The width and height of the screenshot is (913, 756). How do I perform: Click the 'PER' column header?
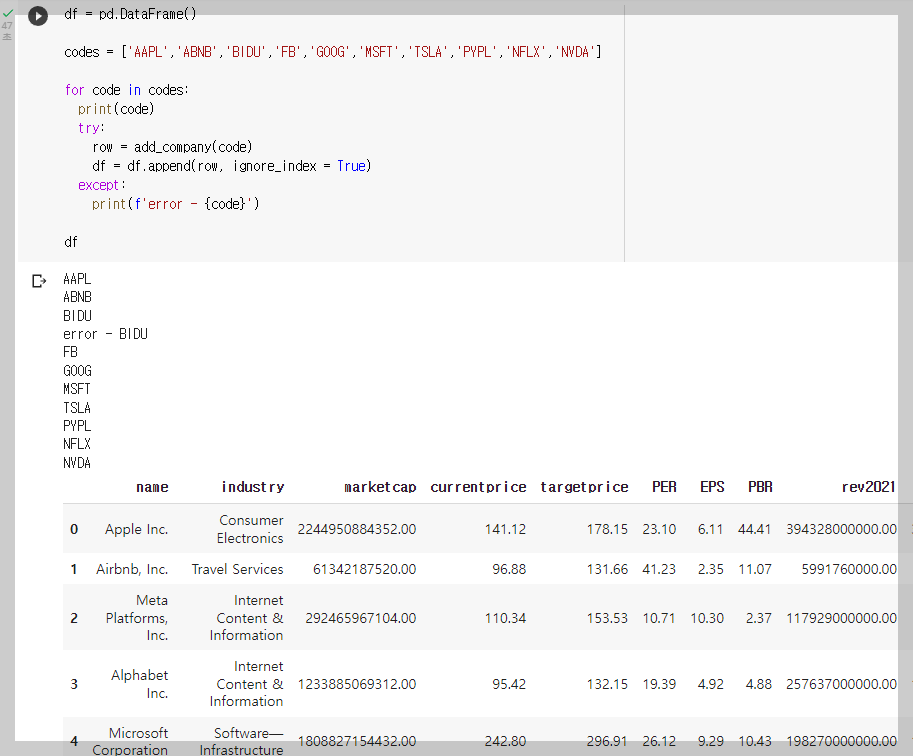point(664,487)
